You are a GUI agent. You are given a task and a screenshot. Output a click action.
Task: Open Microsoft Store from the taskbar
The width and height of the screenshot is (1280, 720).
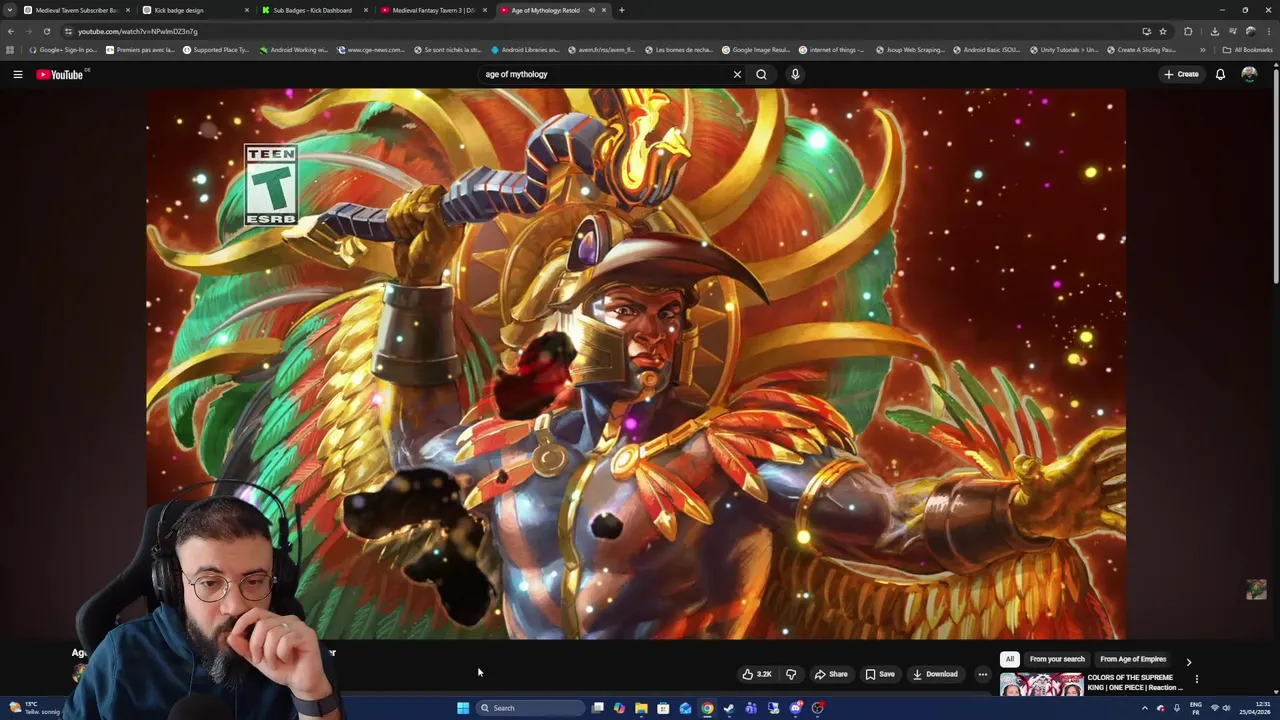point(663,708)
